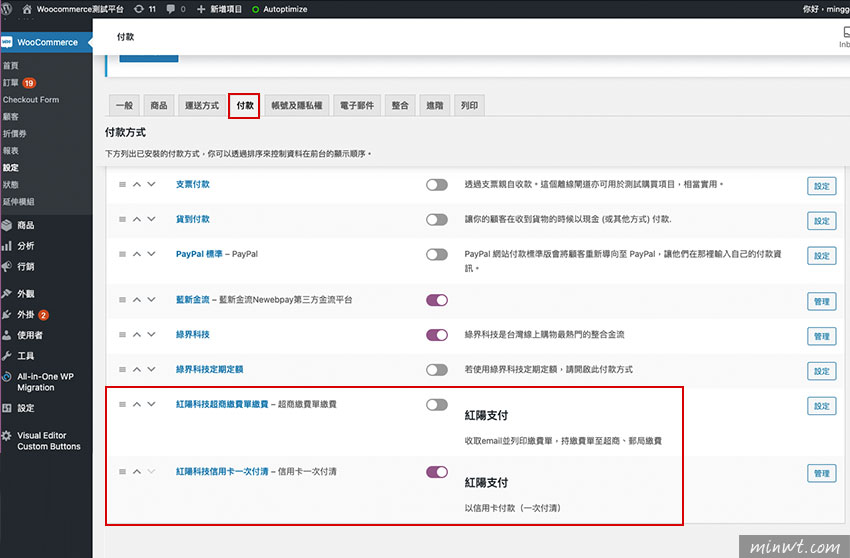Open the 紅陽科技超商繳費單繳費 link
Screen dimensions: 850x558
coord(222,404)
